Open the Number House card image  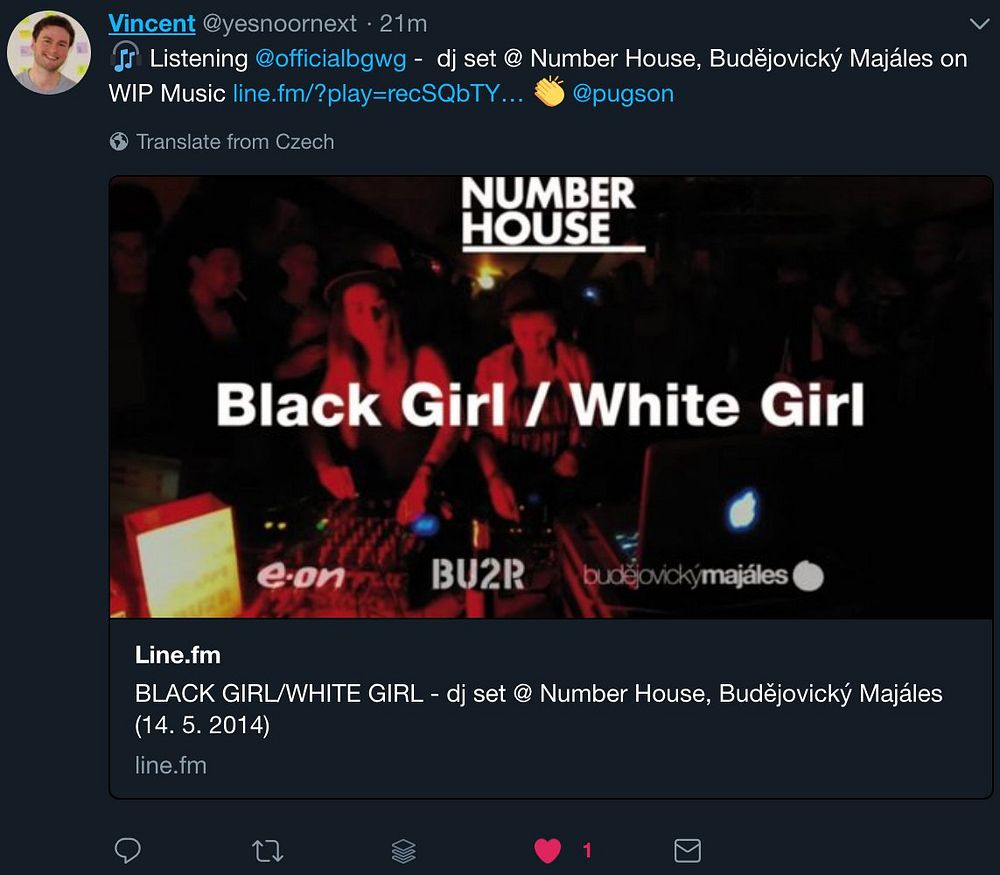pyautogui.click(x=551, y=397)
